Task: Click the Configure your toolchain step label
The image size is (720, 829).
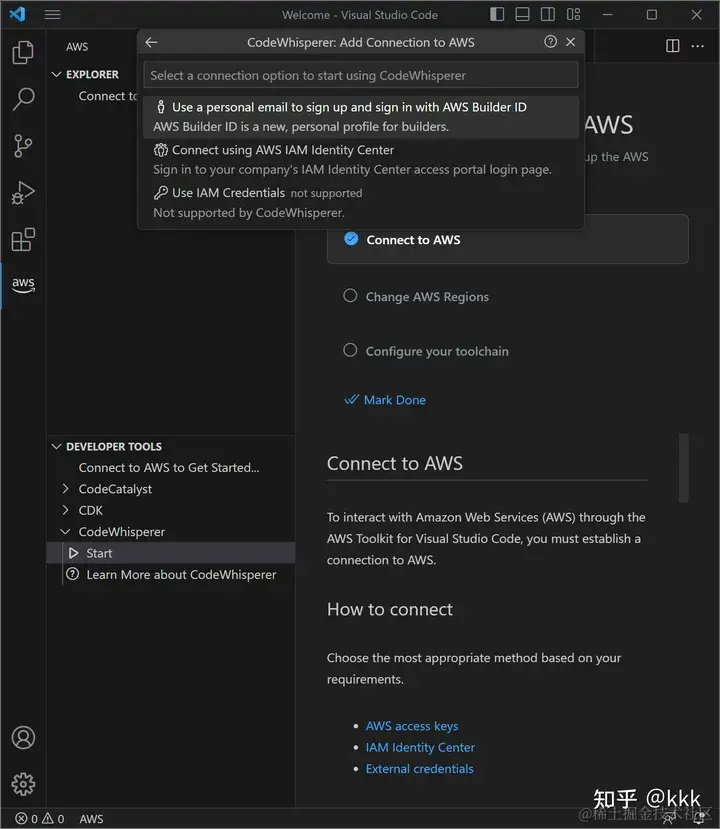Action: (x=437, y=351)
